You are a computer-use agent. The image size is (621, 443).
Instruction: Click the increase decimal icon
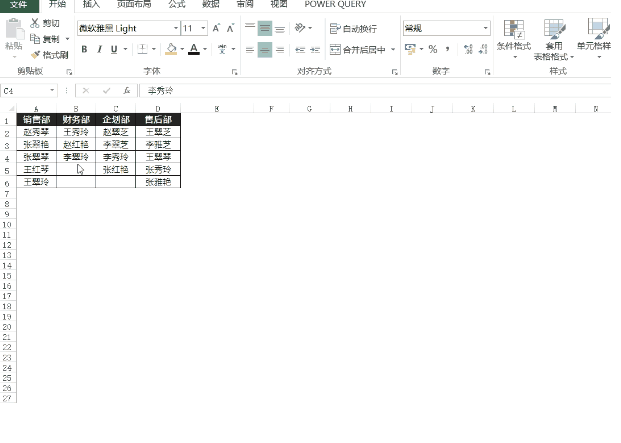coord(468,49)
